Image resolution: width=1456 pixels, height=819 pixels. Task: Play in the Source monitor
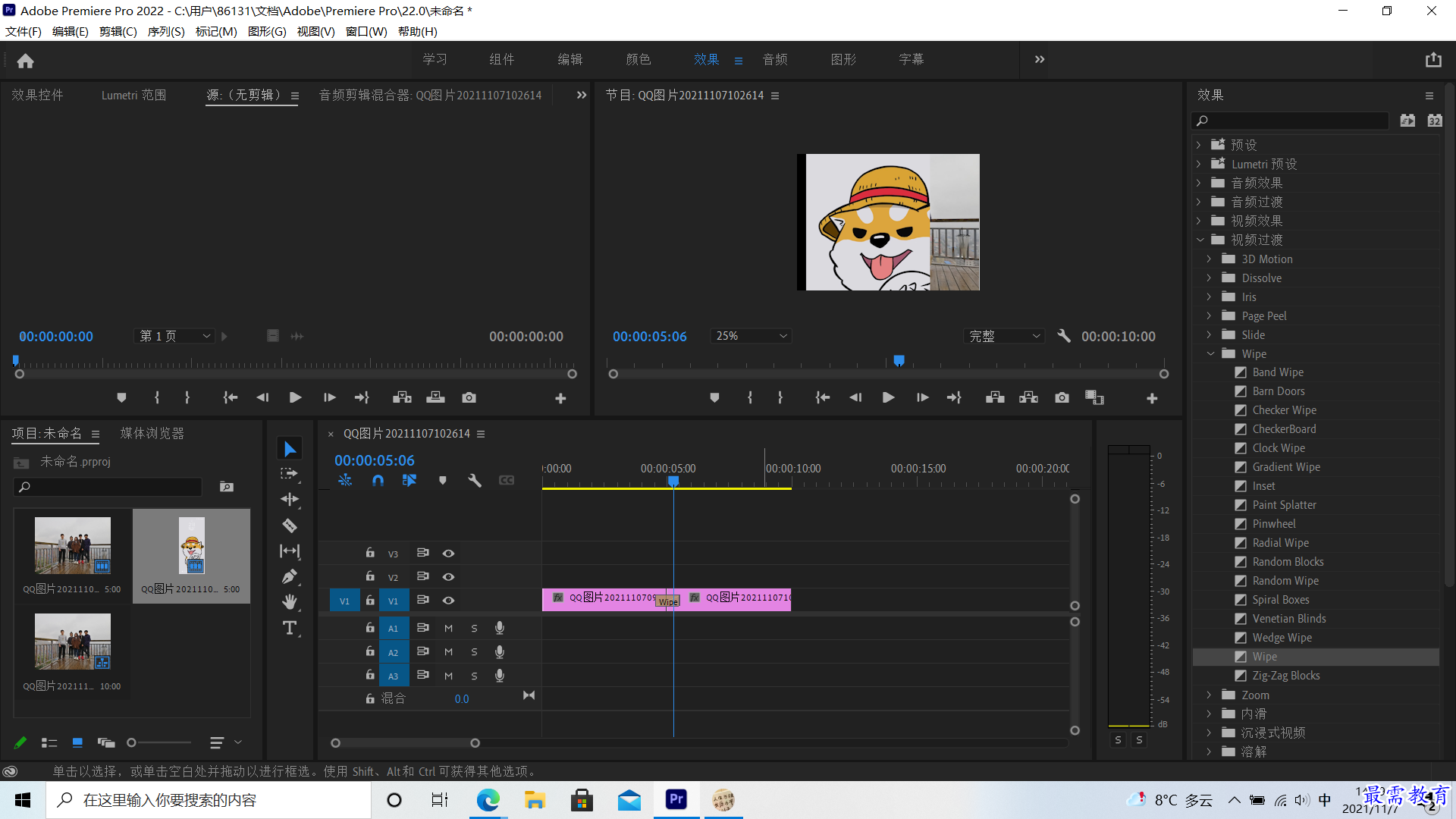pos(296,397)
